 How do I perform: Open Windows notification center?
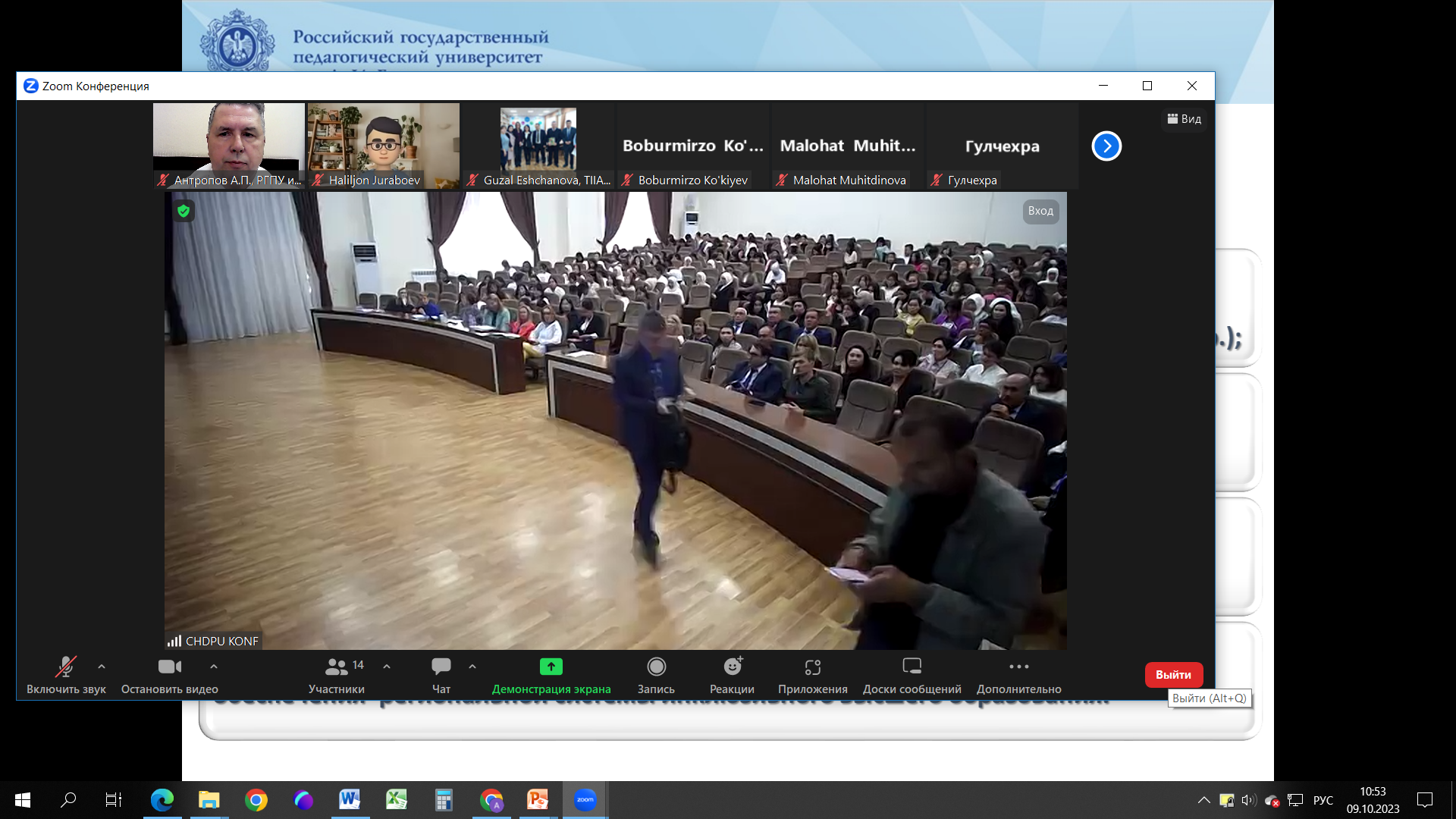1425,800
